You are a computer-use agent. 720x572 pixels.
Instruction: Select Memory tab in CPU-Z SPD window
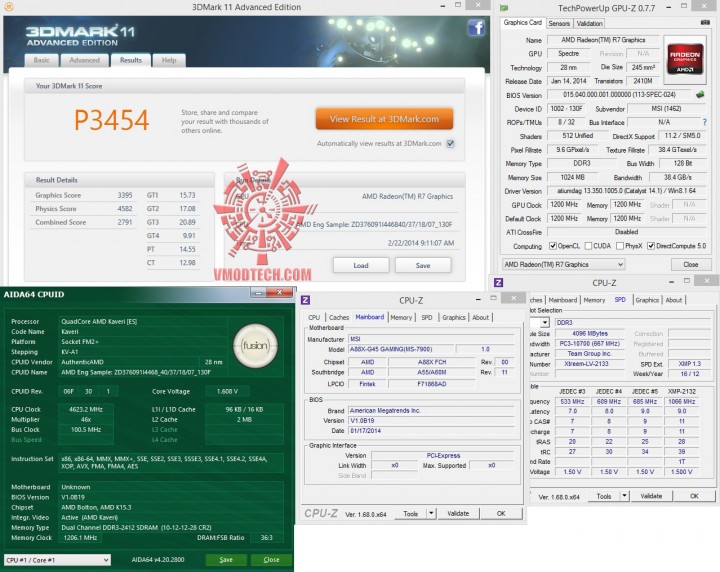(594, 300)
